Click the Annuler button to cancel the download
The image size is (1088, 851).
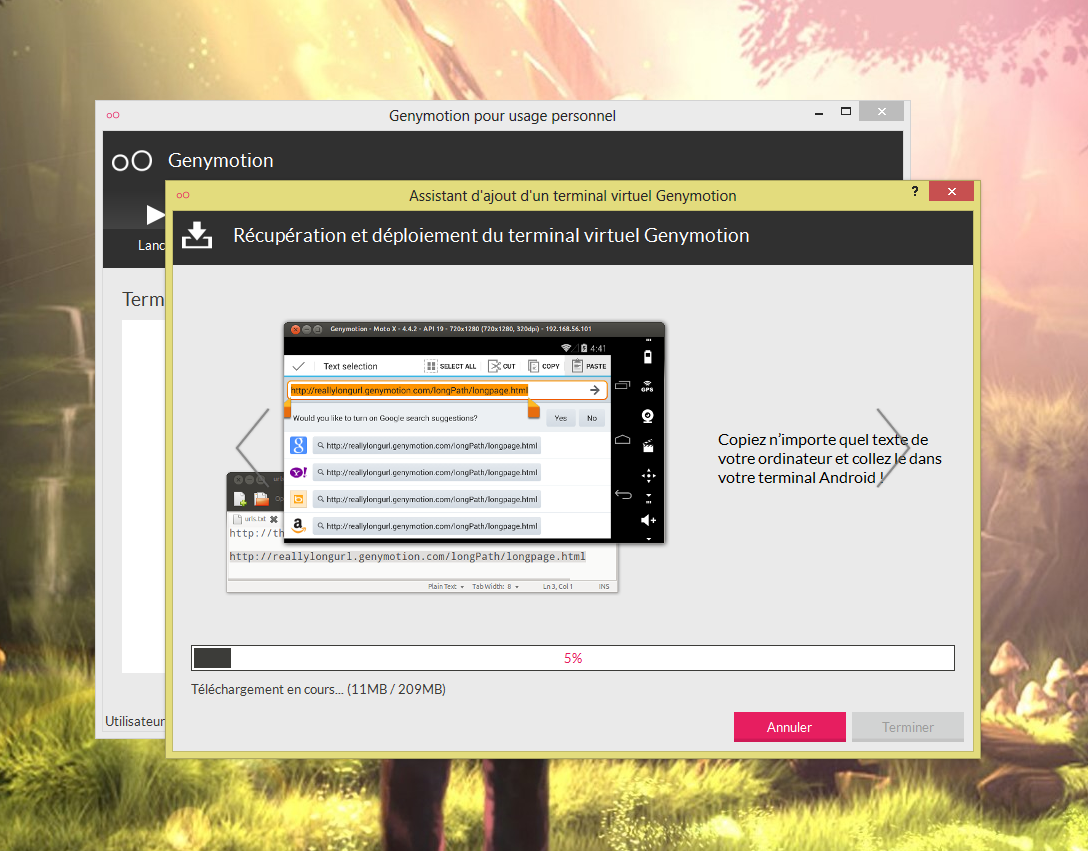[789, 727]
